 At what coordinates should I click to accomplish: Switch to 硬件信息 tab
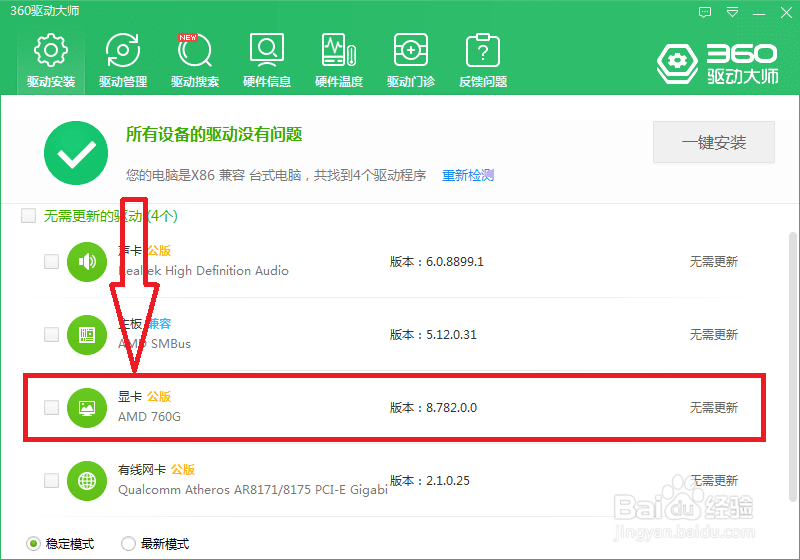click(x=266, y=60)
